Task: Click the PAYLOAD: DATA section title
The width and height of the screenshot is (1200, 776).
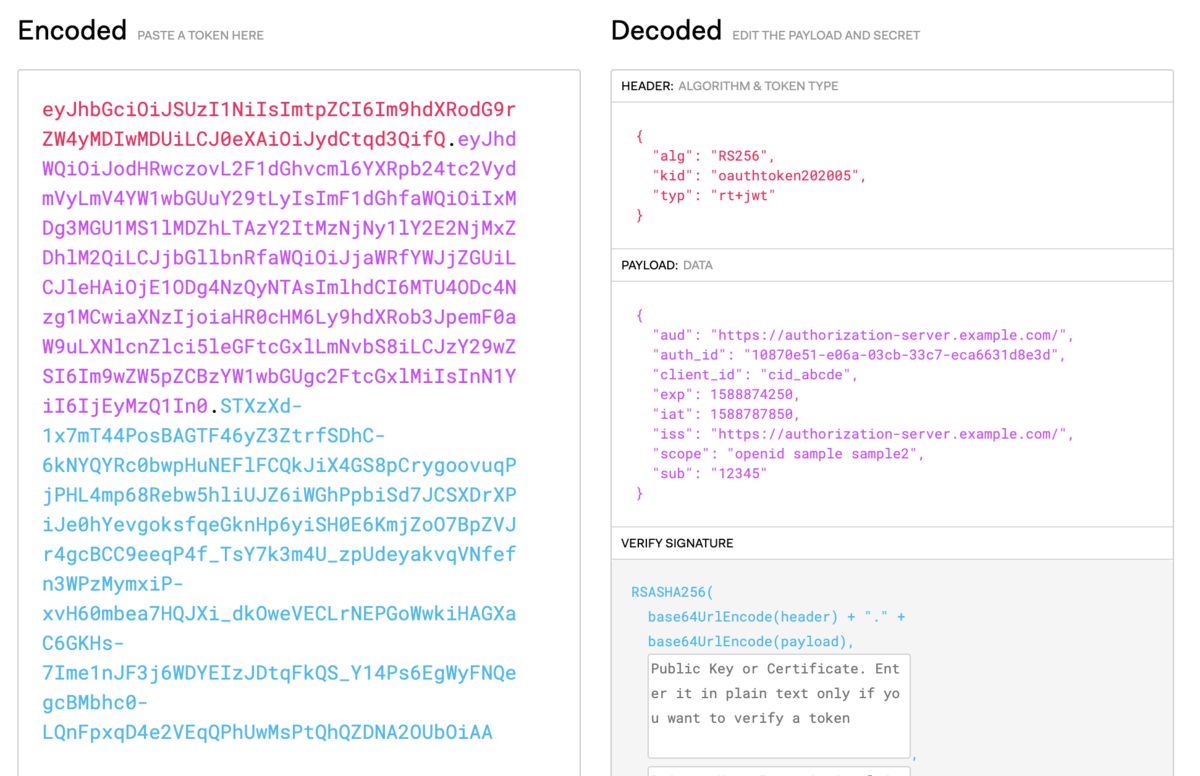Action: (x=667, y=265)
